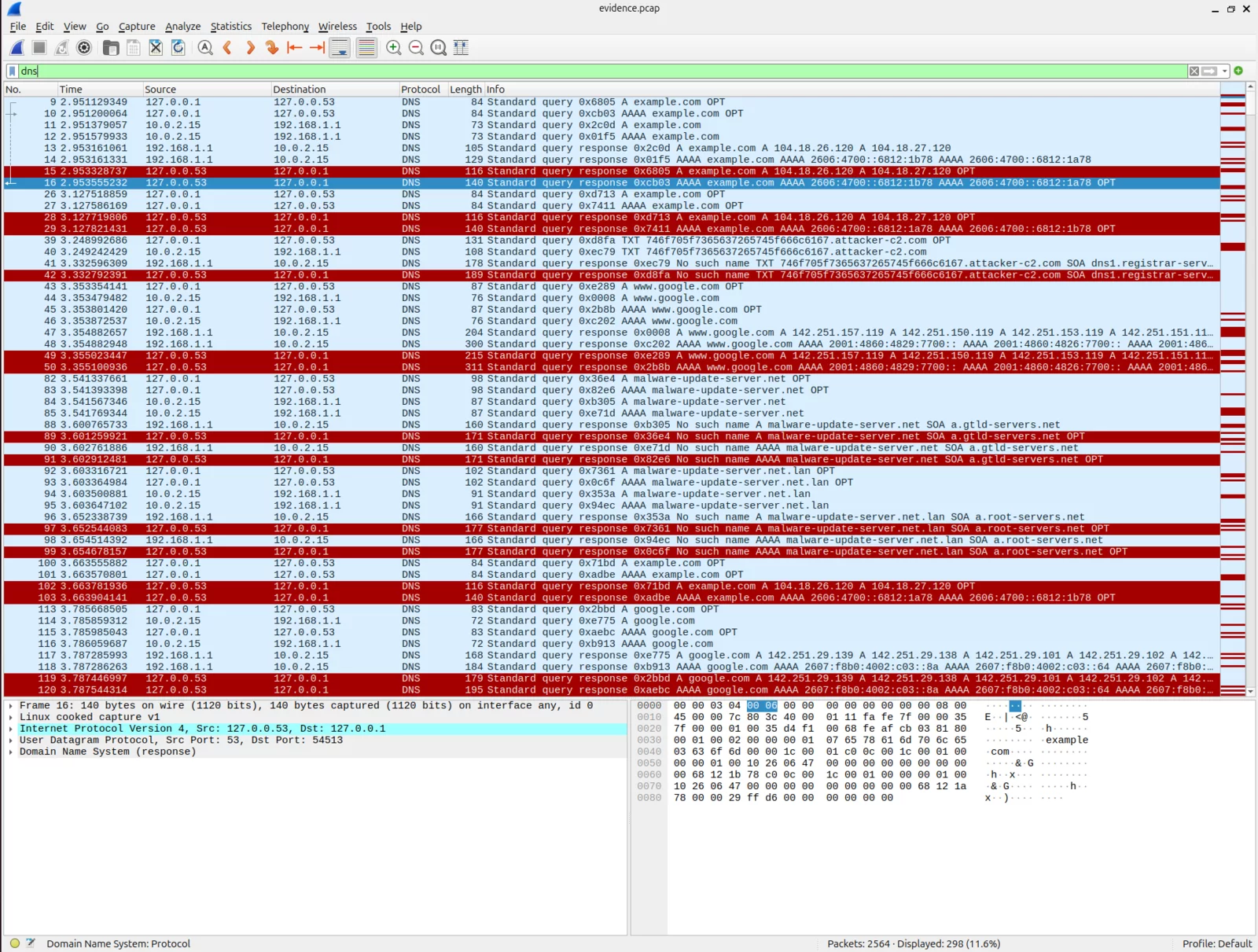Jump to the last packet

click(x=317, y=48)
